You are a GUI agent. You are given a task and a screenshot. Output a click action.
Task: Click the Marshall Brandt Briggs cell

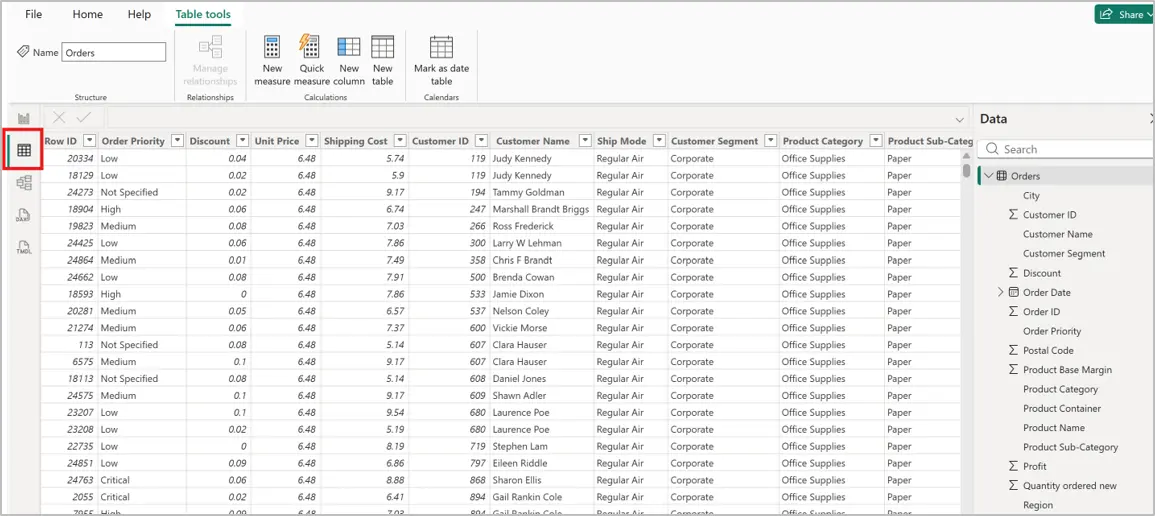[x=541, y=209]
